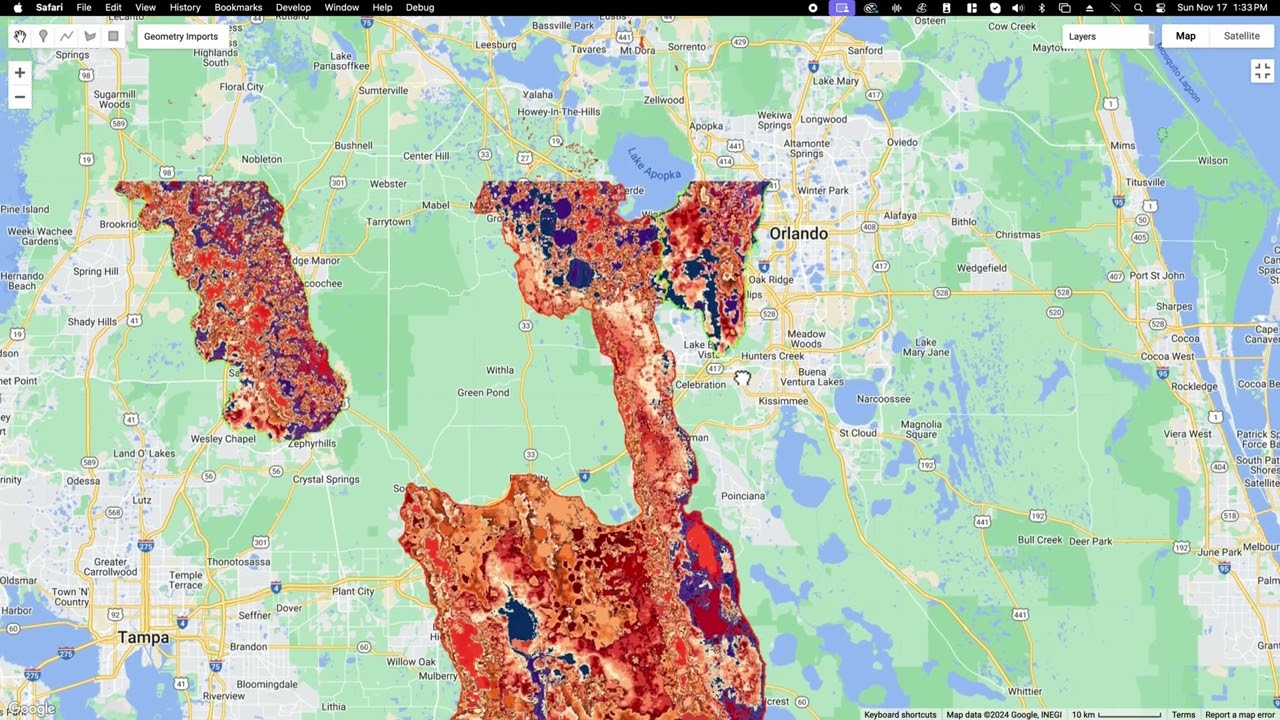The image size is (1280, 720).
Task: Click the screen recording status icon
Action: 813,7
